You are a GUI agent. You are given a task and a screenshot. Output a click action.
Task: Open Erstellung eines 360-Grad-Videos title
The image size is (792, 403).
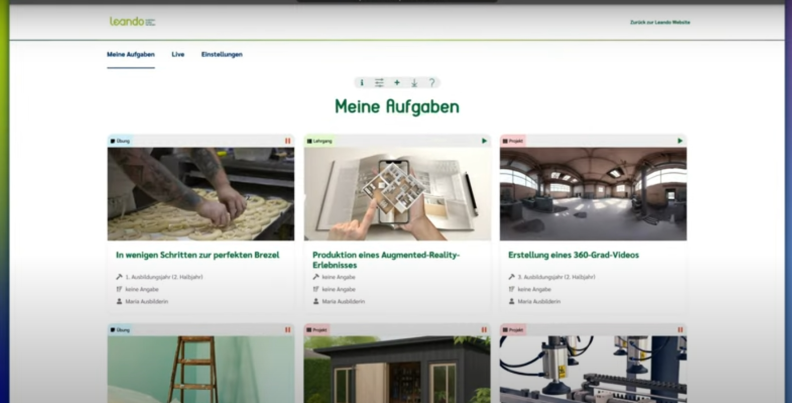573,255
